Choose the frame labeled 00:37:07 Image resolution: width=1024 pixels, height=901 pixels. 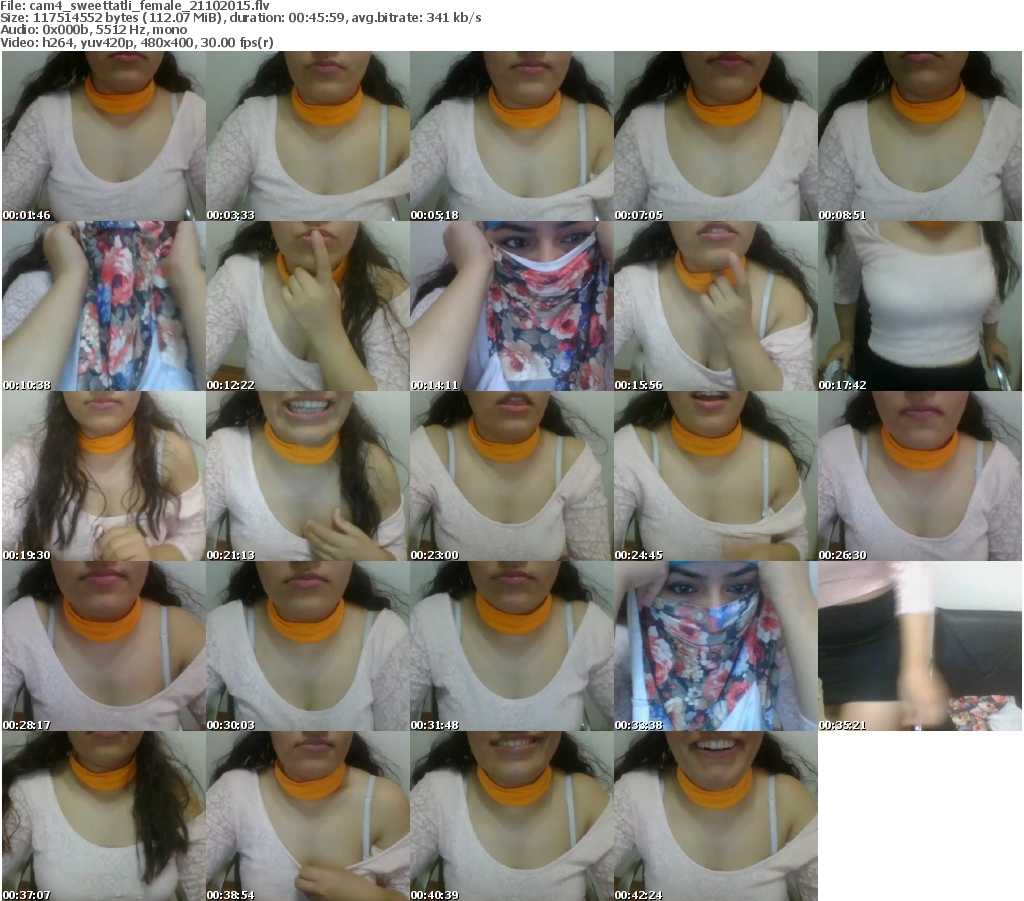104,816
